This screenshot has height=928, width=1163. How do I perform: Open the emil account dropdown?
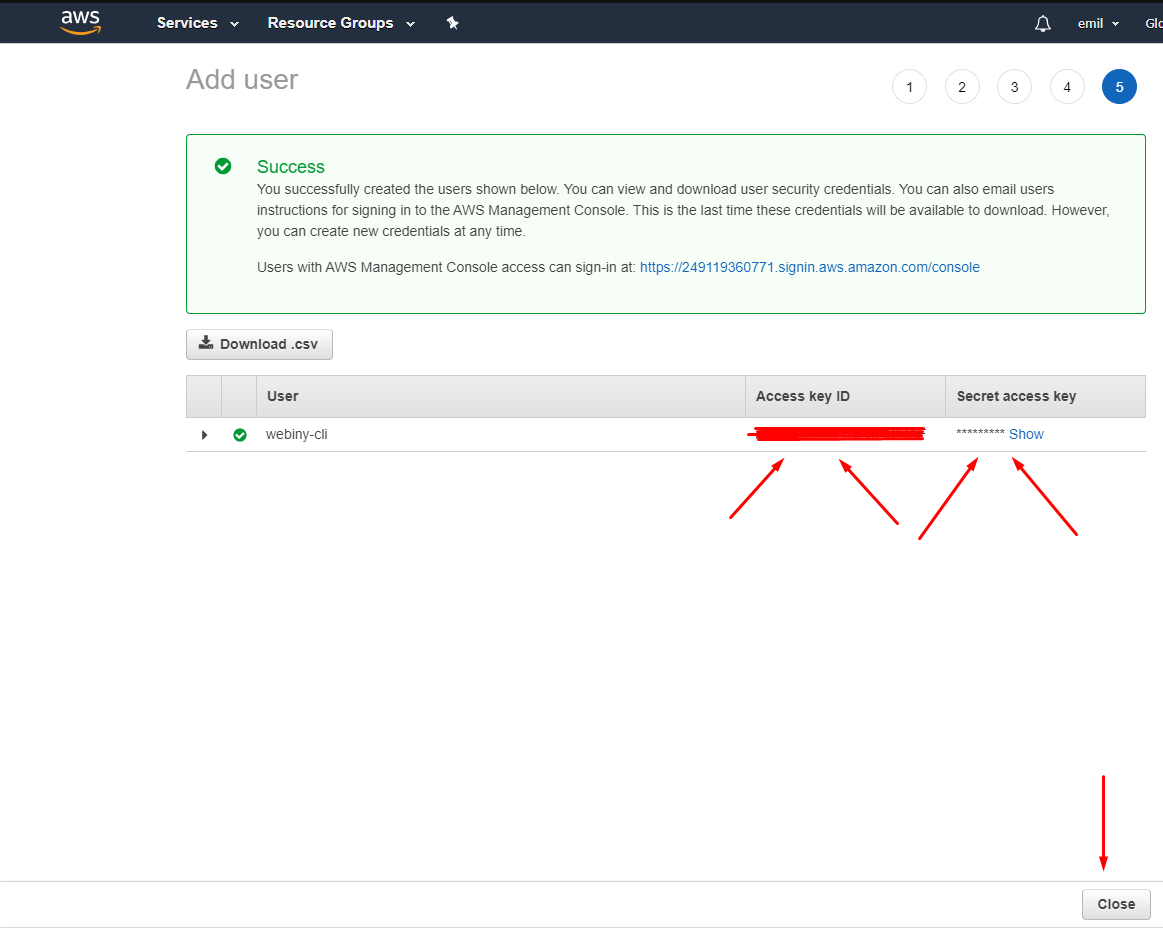1097,22
